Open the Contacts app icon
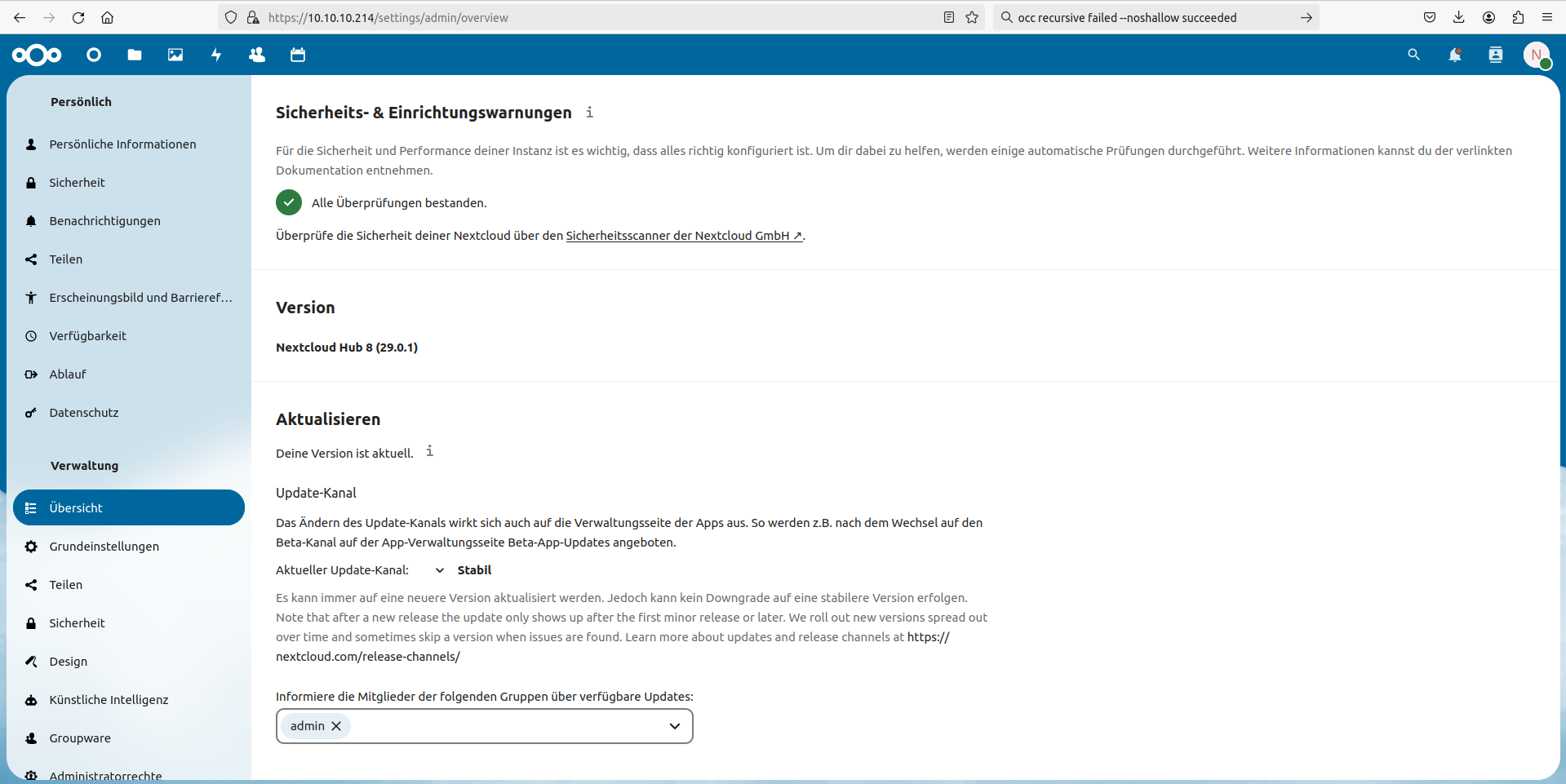The height and width of the screenshot is (784, 1566). click(x=257, y=55)
